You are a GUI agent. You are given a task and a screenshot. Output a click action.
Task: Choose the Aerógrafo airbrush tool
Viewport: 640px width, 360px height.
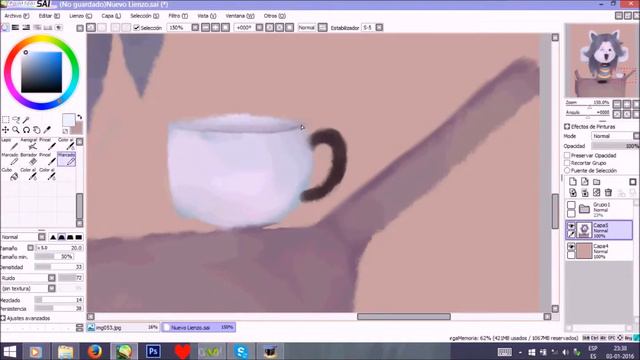click(x=29, y=144)
